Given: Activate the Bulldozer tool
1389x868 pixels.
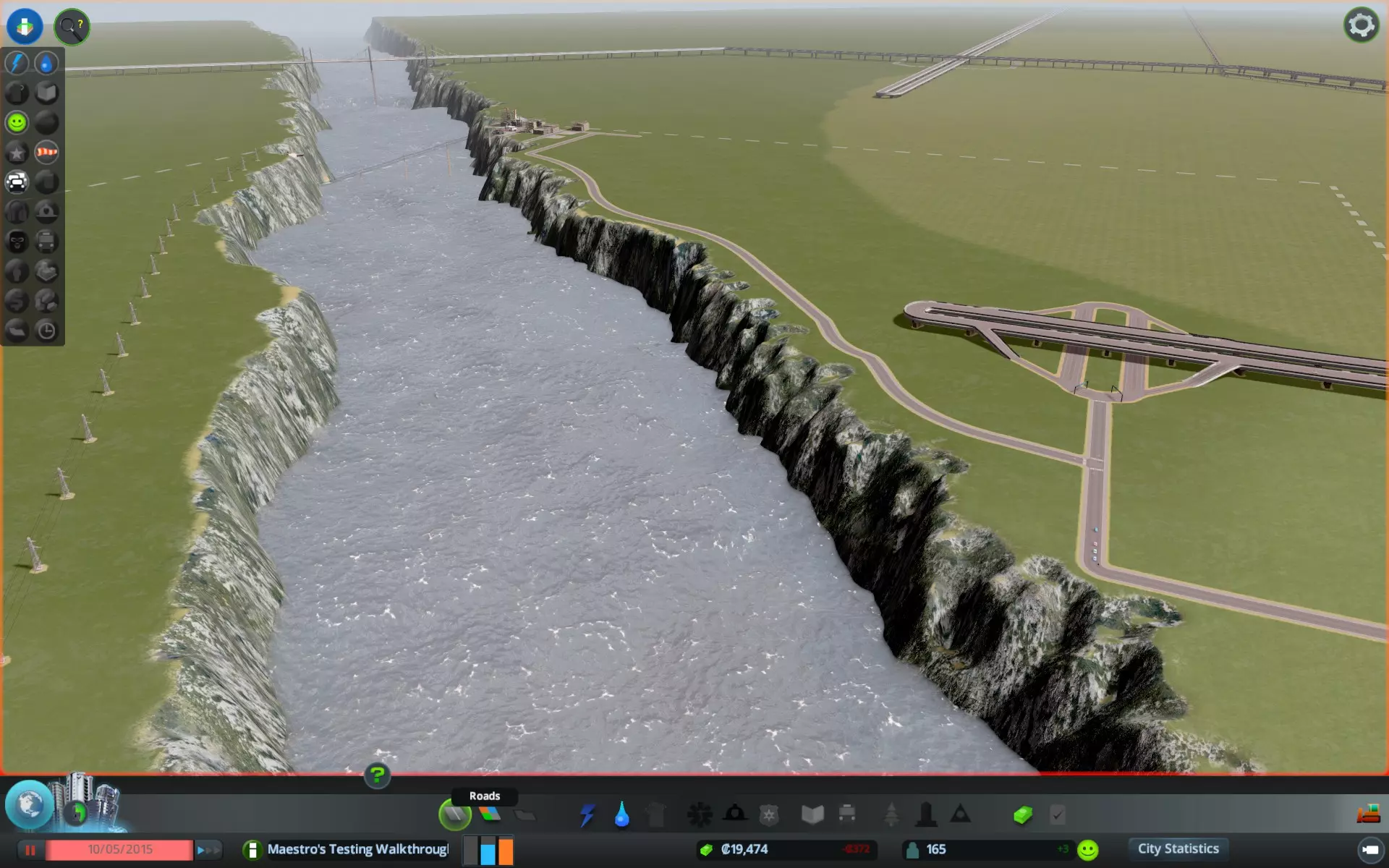Looking at the screenshot, I should point(1367,814).
